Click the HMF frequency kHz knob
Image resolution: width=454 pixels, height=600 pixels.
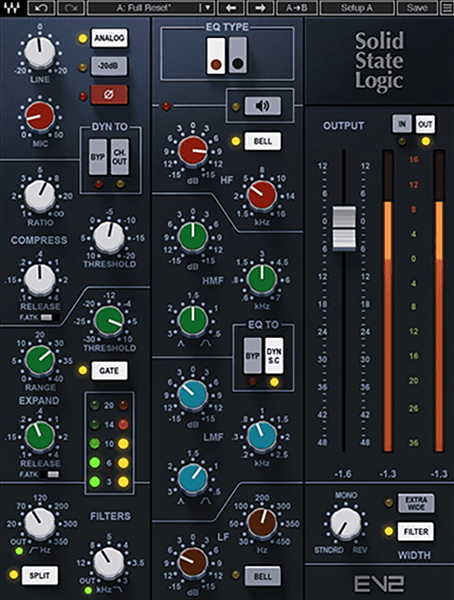point(262,279)
